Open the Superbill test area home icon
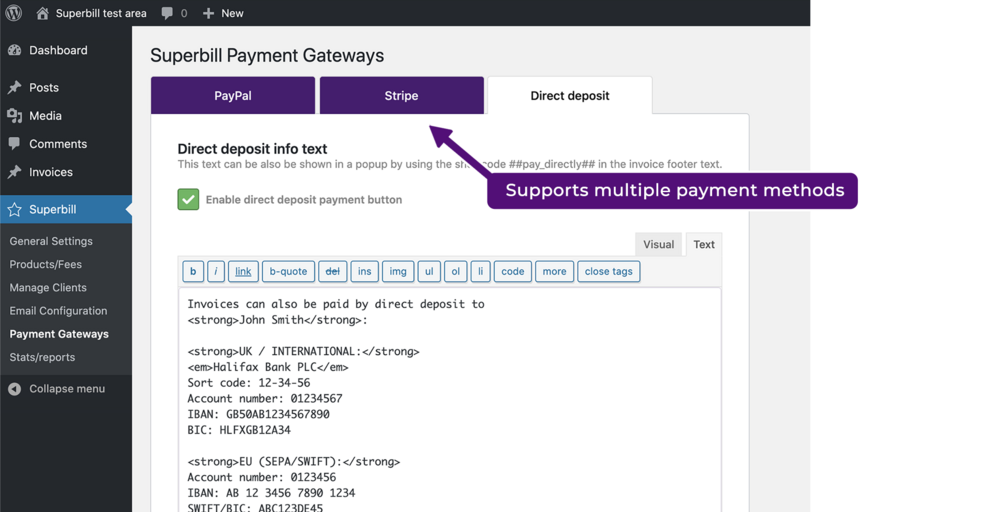The image size is (1005, 512). pyautogui.click(x=42, y=13)
